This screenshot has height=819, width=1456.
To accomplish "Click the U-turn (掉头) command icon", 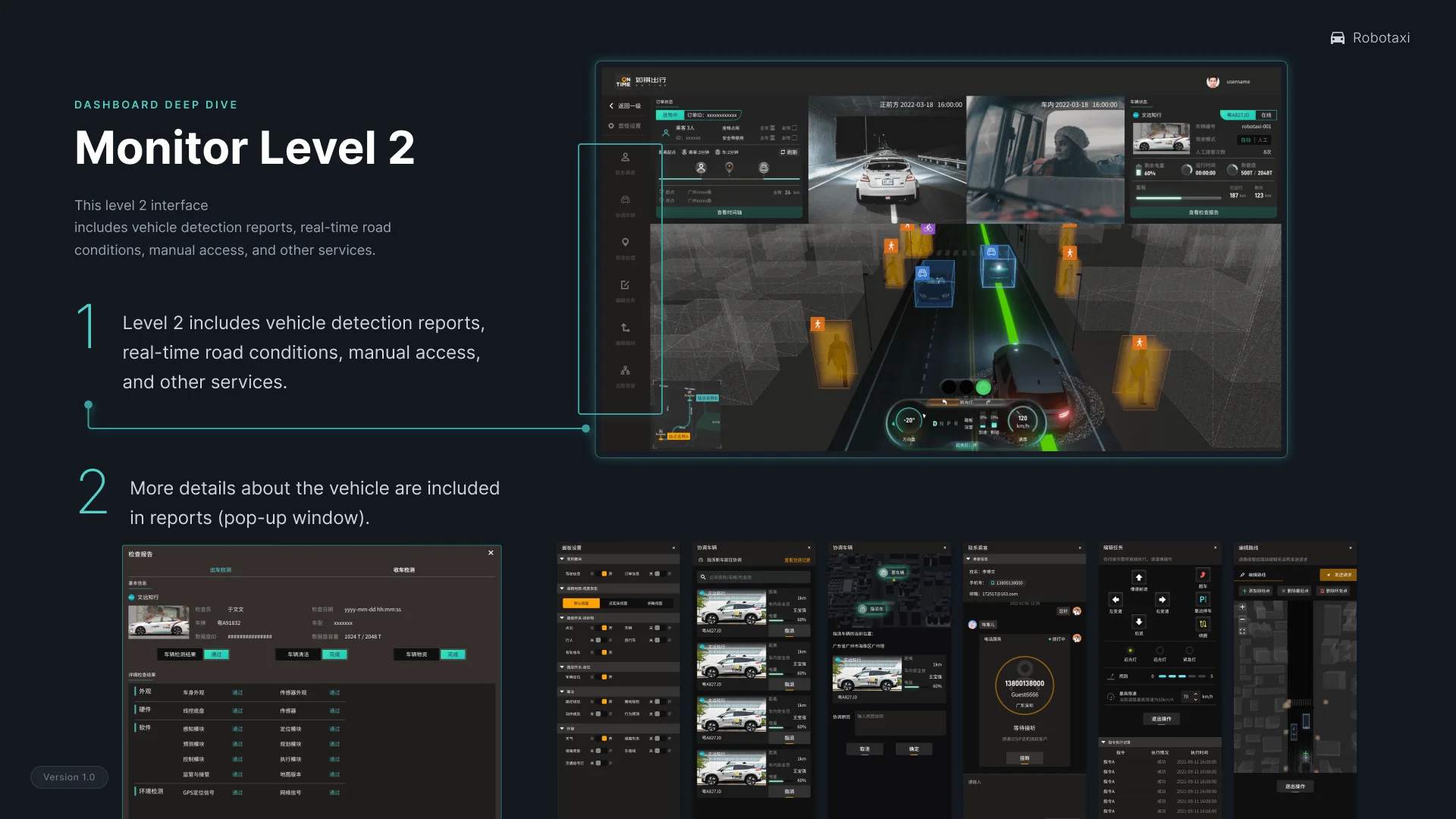I will [x=1203, y=624].
